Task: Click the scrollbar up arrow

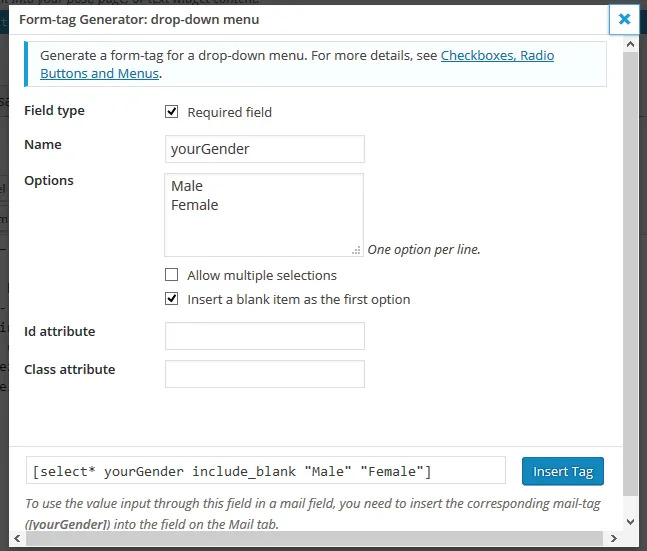Action: [x=629, y=45]
